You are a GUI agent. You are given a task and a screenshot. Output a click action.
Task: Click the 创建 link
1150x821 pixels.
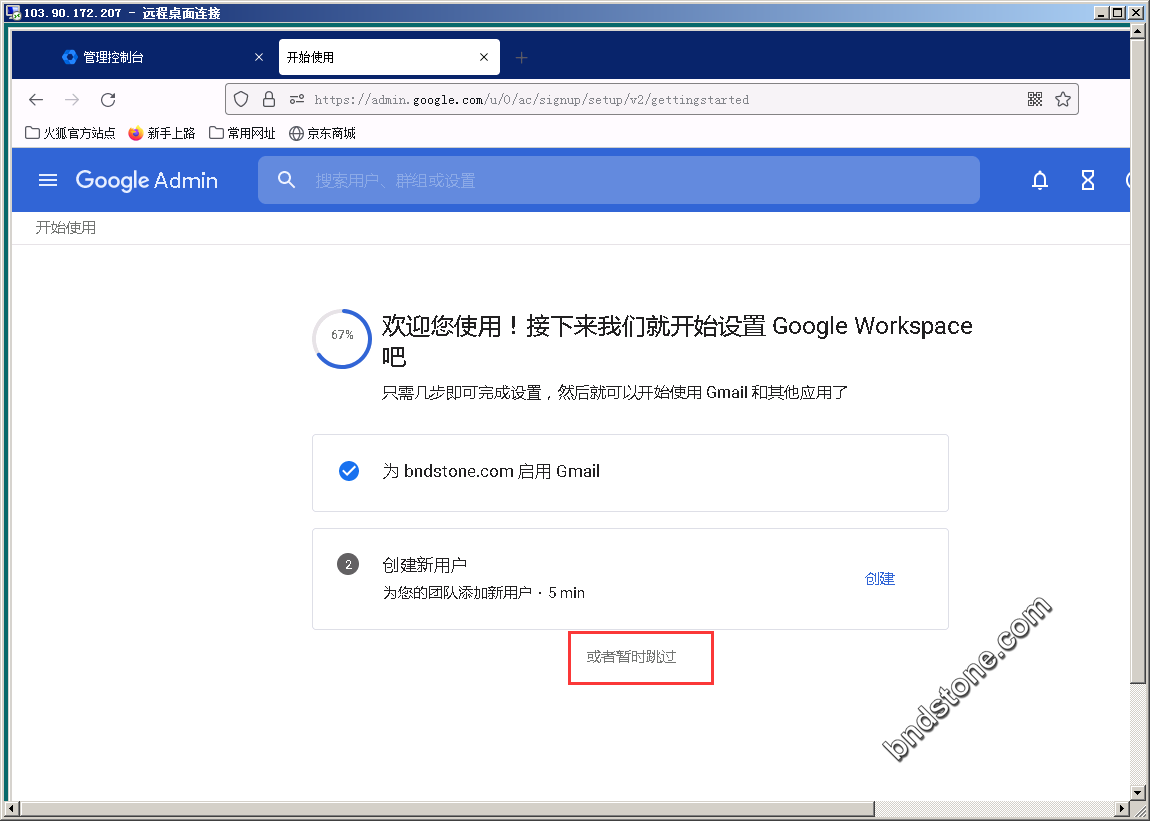tap(880, 579)
